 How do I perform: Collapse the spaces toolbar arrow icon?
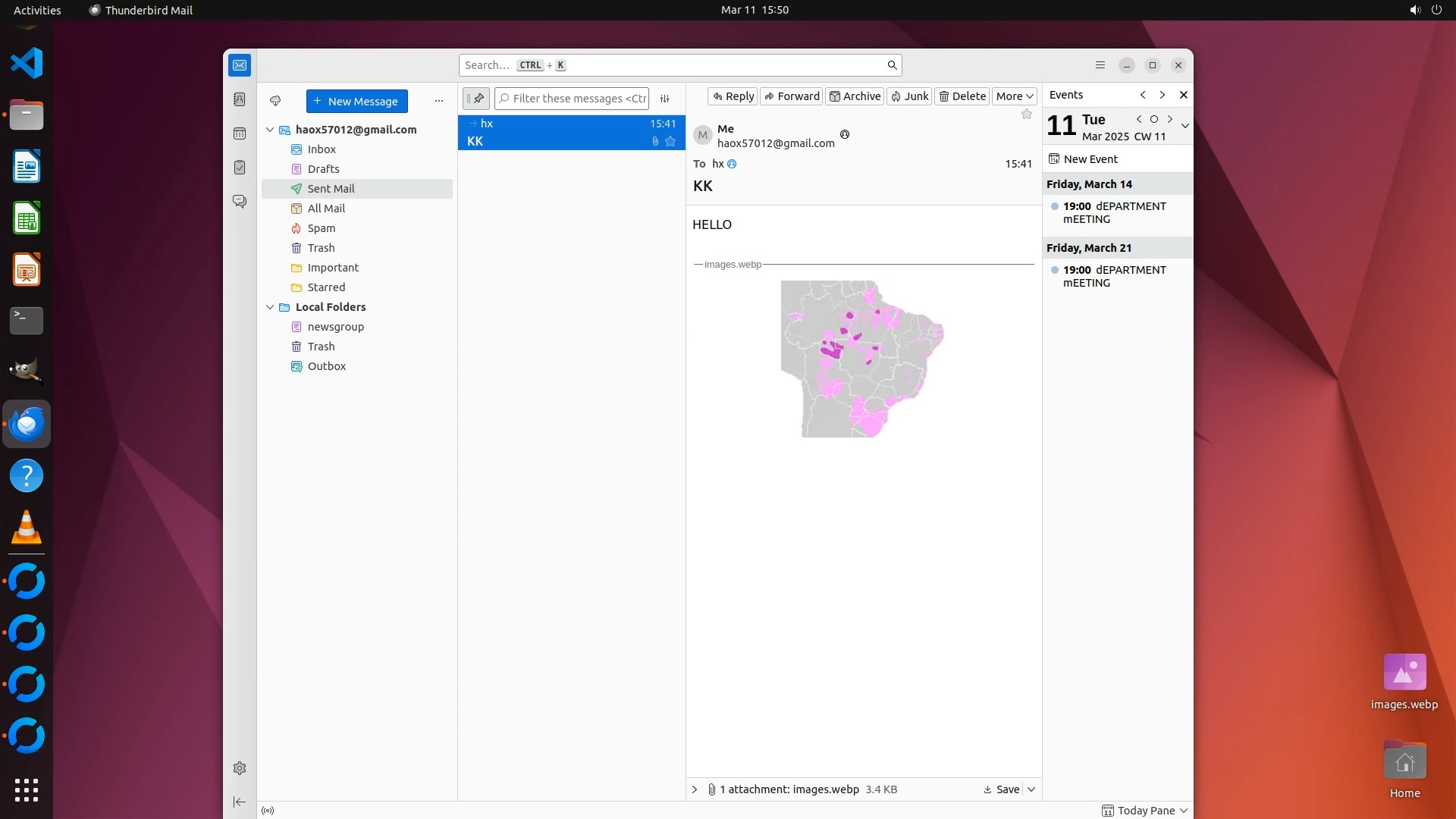[240, 802]
